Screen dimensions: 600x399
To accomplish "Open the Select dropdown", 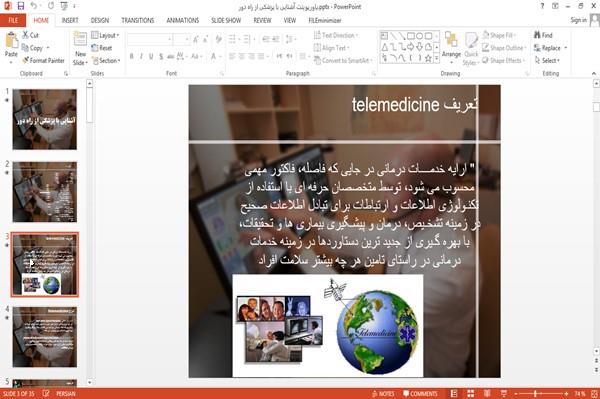I will (x=548, y=60).
